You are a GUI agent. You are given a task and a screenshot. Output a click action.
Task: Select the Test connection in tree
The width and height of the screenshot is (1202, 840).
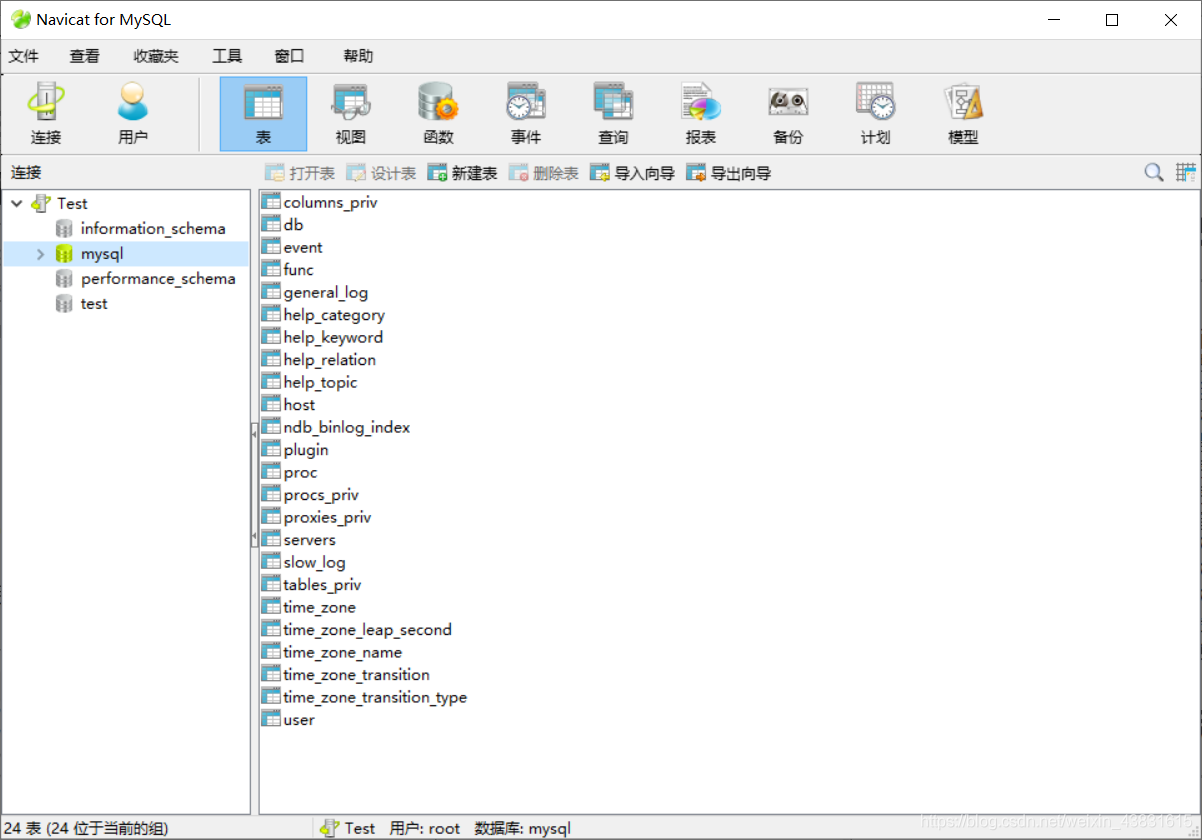[x=72, y=203]
